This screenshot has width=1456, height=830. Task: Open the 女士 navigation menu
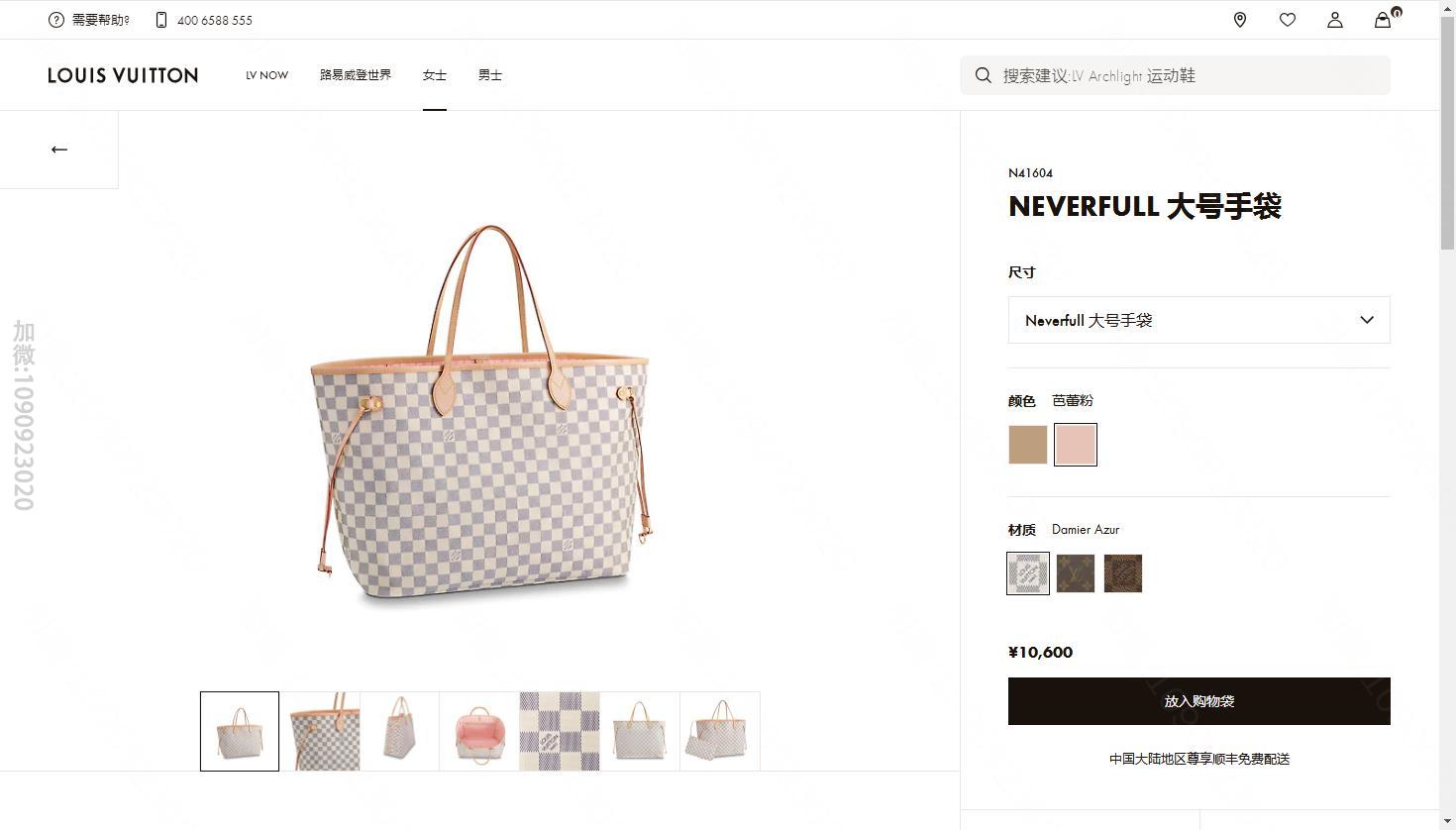(435, 75)
